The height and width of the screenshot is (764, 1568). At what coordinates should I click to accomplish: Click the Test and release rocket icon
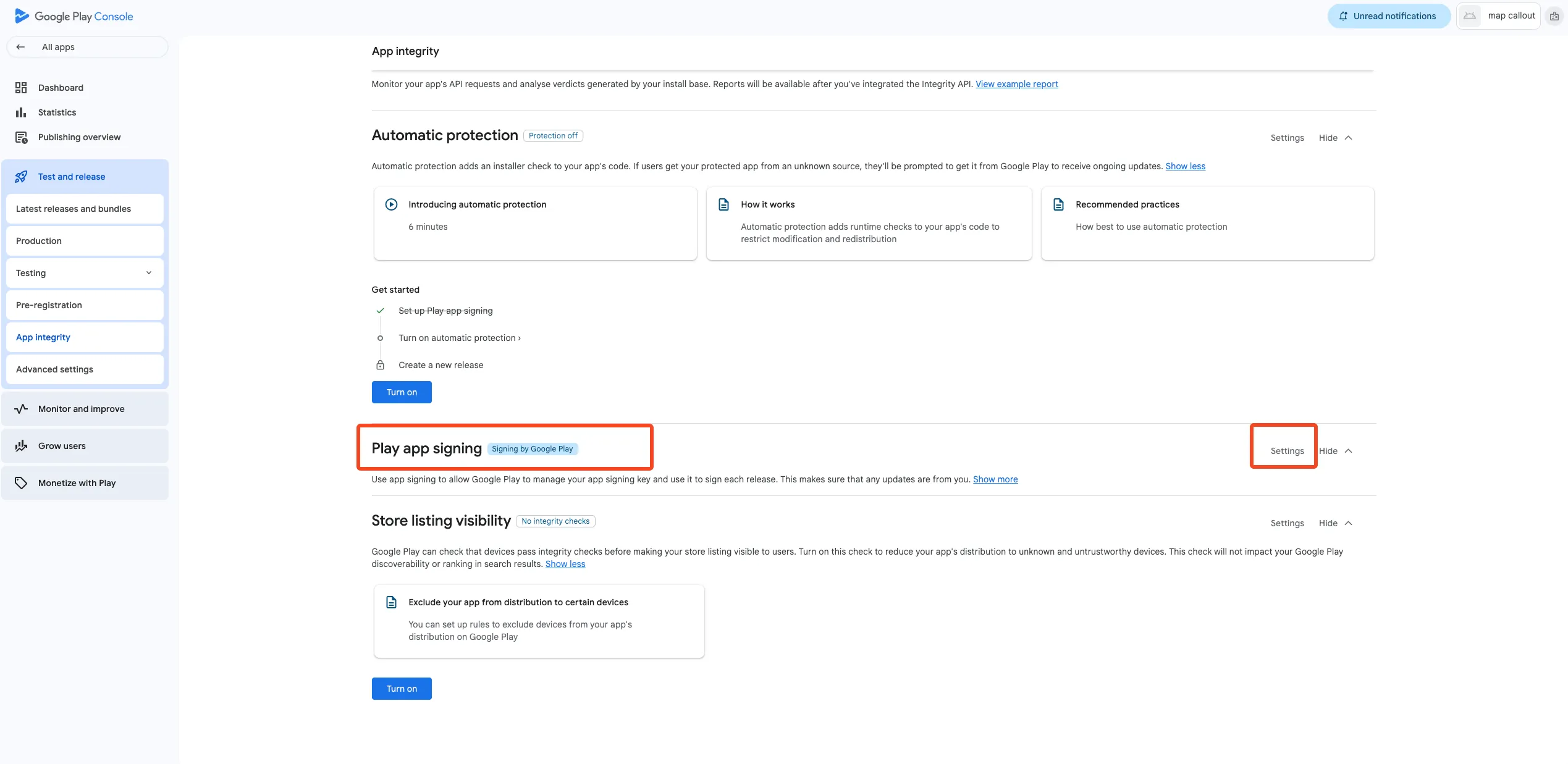(21, 176)
